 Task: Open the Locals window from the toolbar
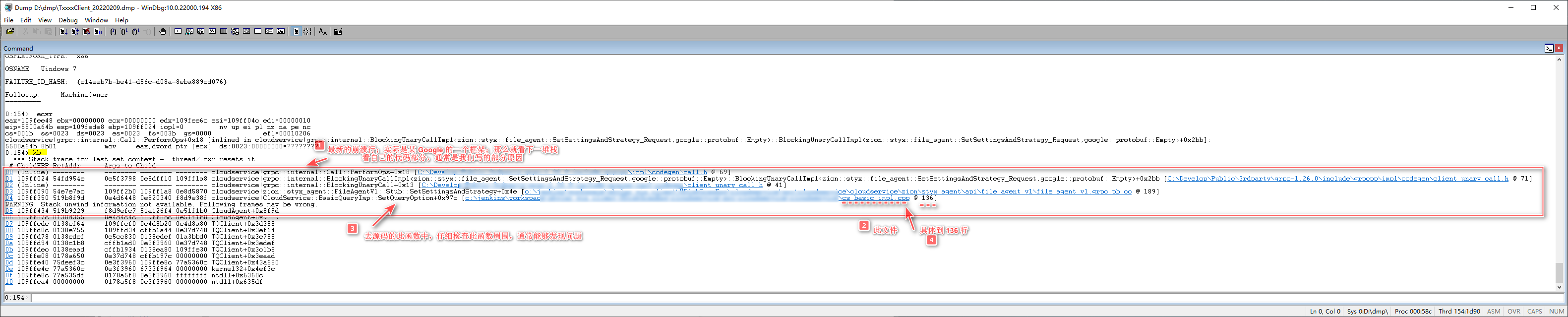201,31
